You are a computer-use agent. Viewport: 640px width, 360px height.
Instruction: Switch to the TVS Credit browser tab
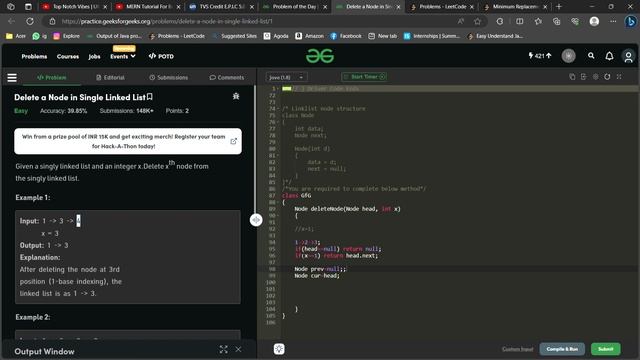point(221,7)
